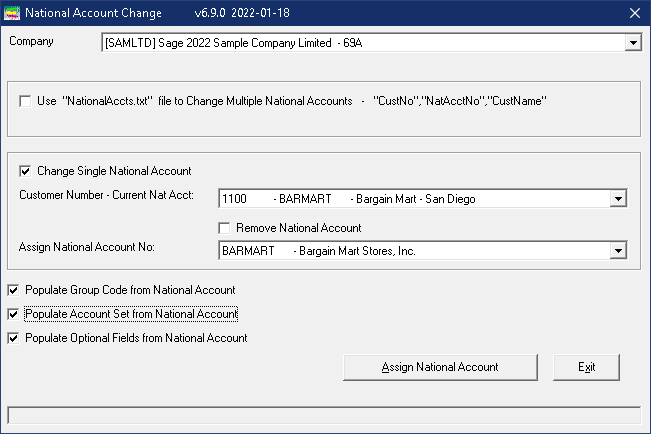Screen dimensions: 651x434
Task: Click the Exit button
Action: (x=586, y=367)
